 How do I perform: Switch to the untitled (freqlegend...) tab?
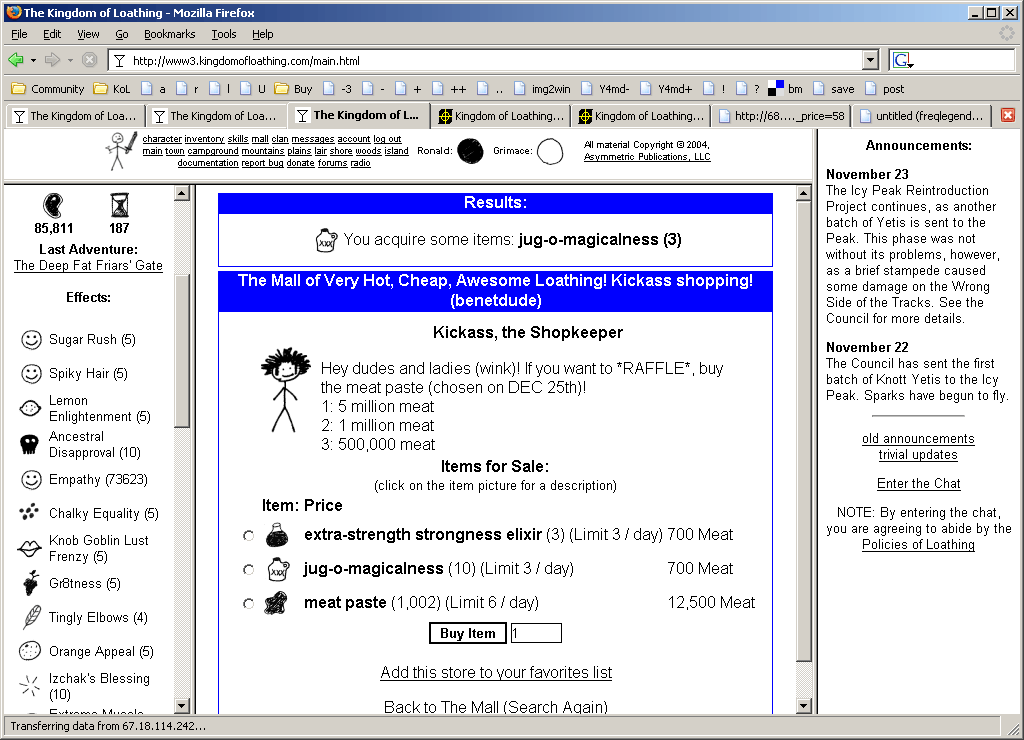[x=922, y=116]
